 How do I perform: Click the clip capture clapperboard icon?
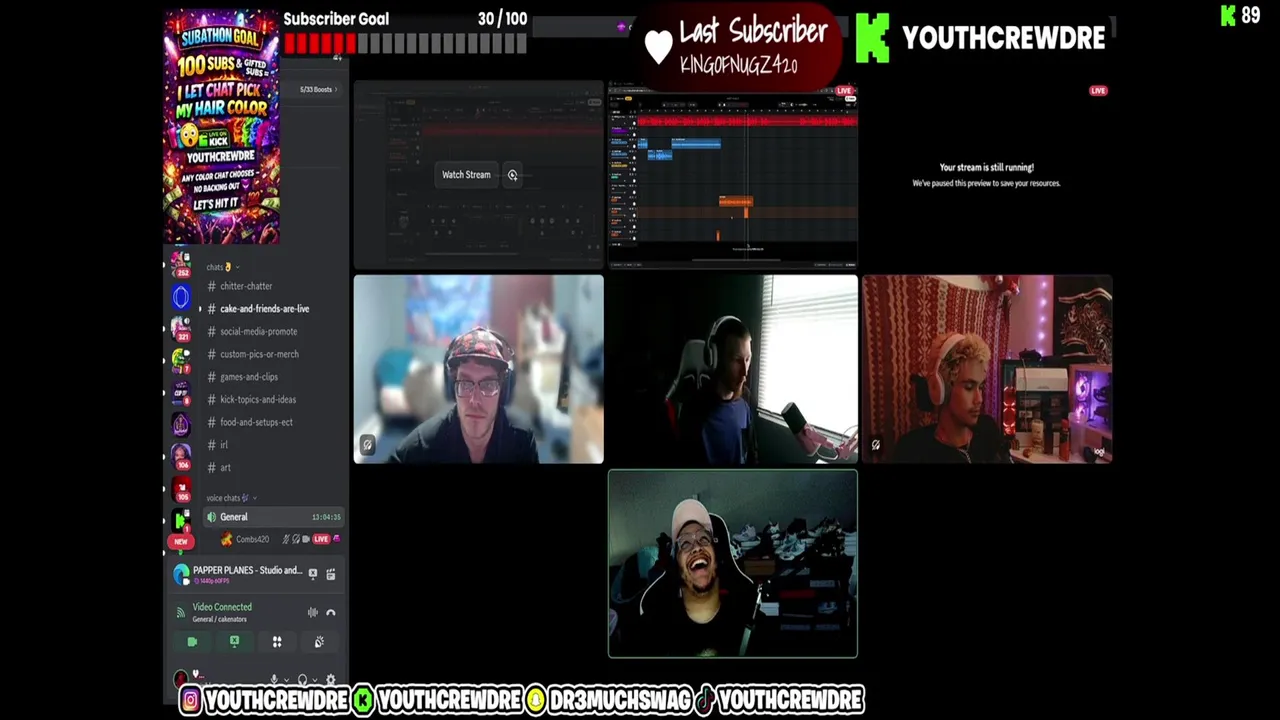coord(331,573)
